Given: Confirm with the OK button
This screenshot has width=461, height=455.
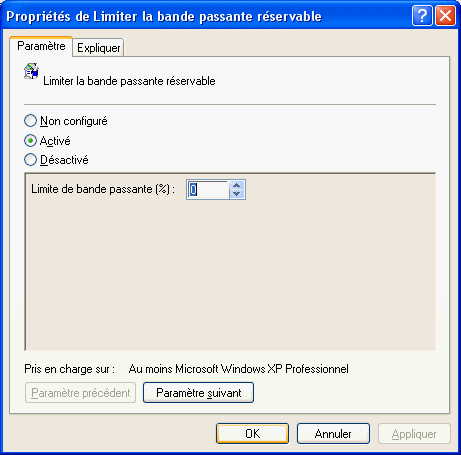Looking at the screenshot, I should pos(252,434).
